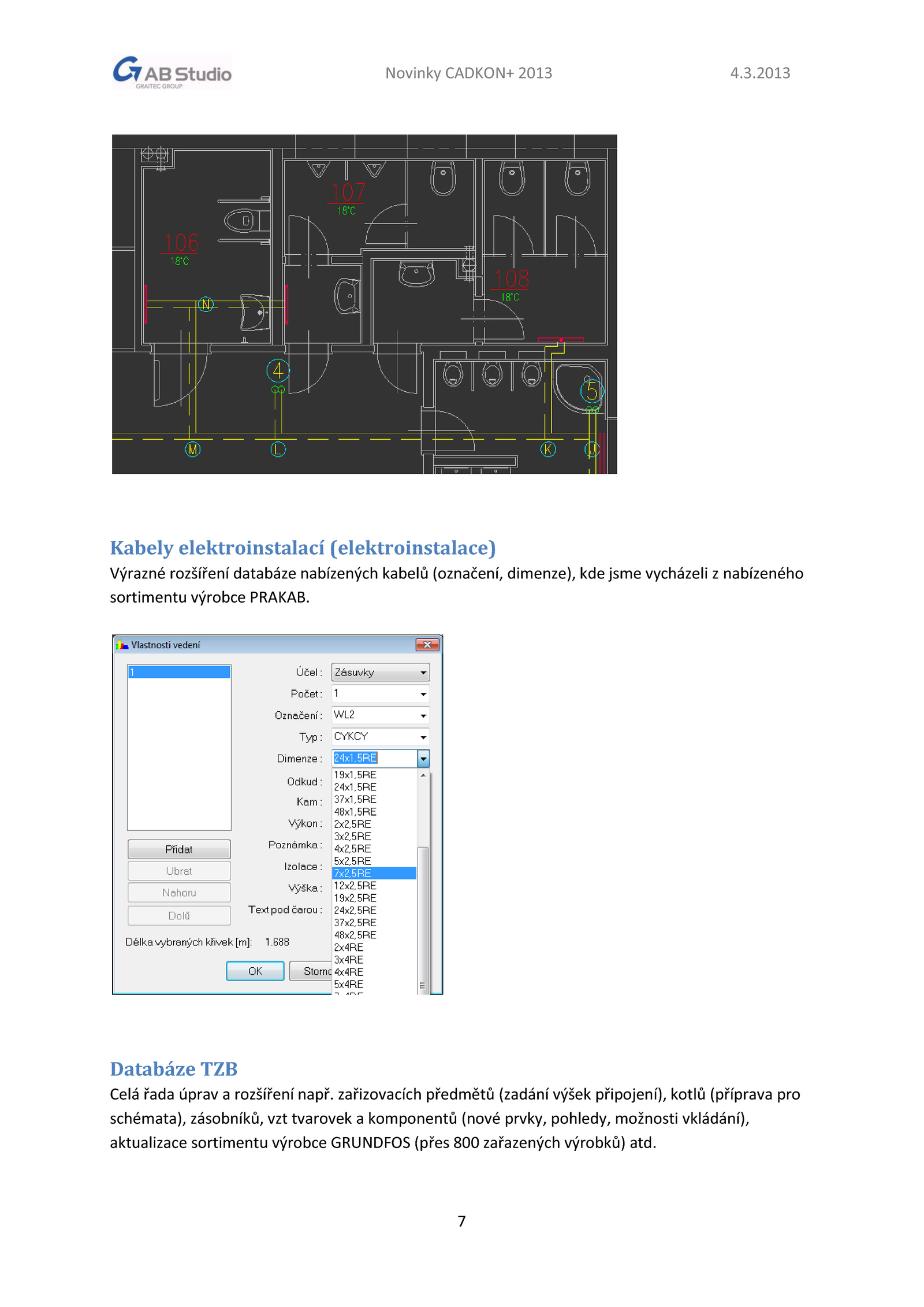This screenshot has width=924, height=1307.
Task: Cancel with the Storno button
Action: coord(311,971)
